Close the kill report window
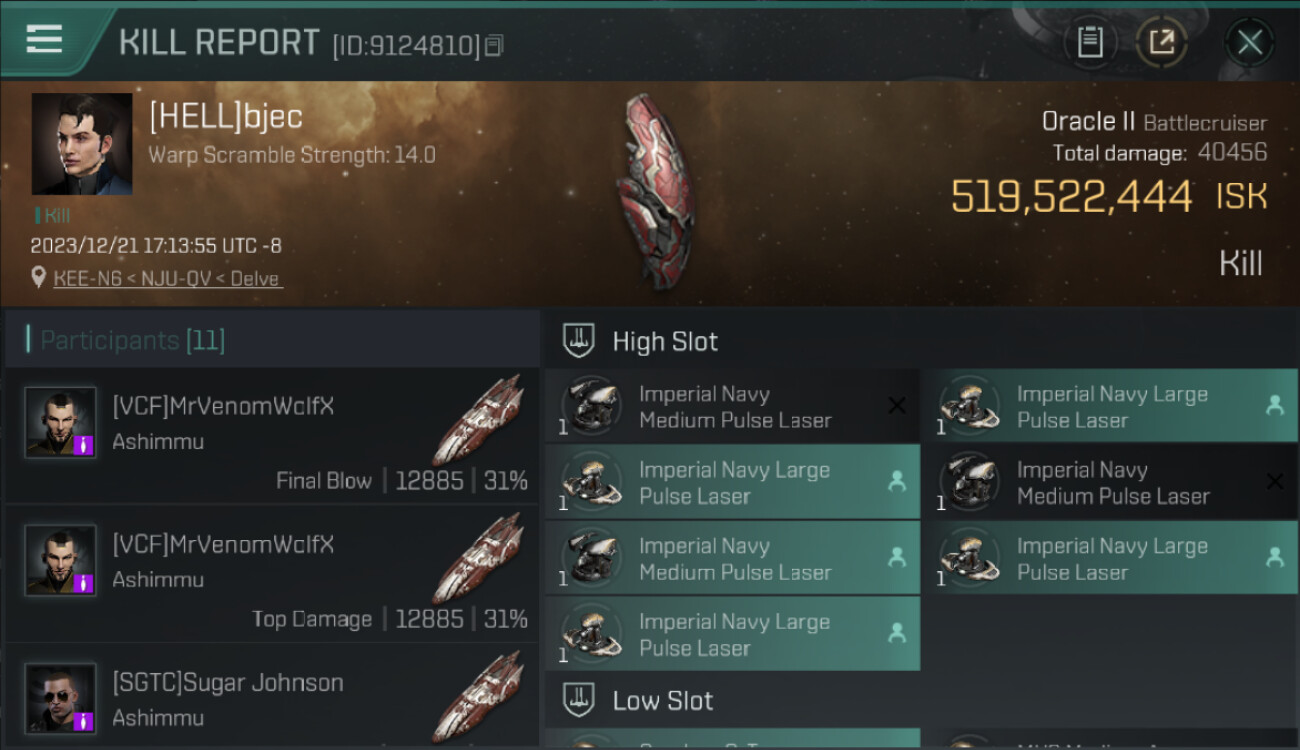This screenshot has width=1300, height=750. [x=1249, y=42]
